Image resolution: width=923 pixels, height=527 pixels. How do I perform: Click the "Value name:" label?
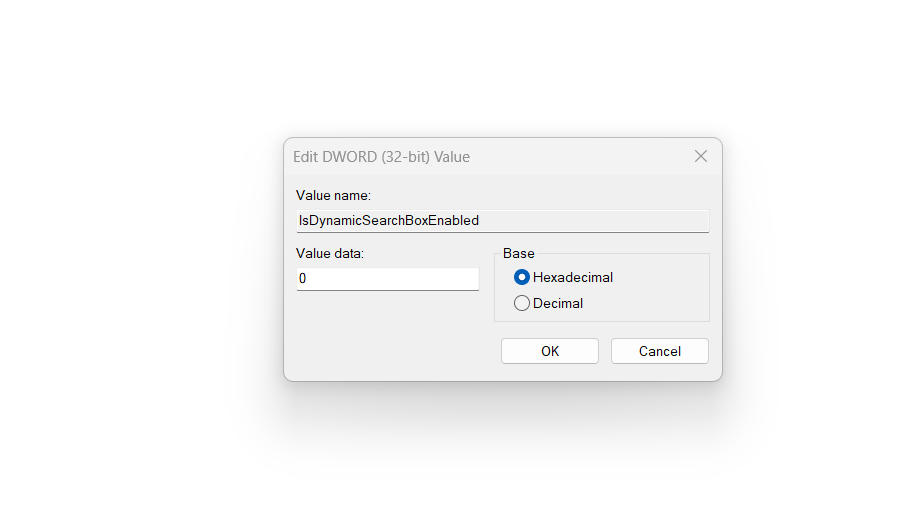[333, 195]
